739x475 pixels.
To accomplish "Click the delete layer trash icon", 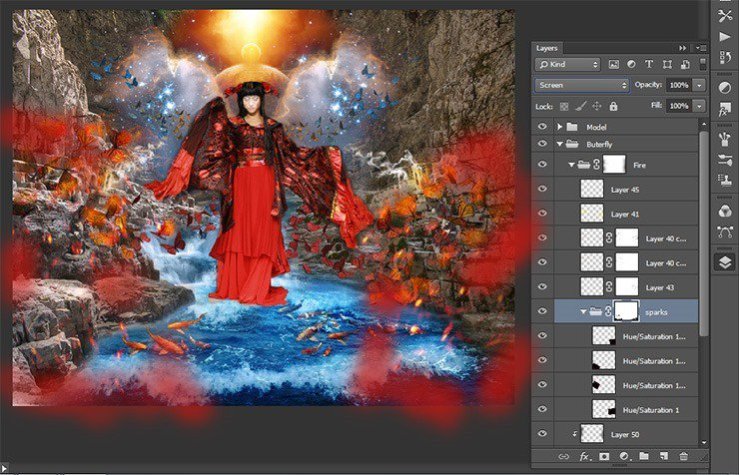I will tap(683, 456).
